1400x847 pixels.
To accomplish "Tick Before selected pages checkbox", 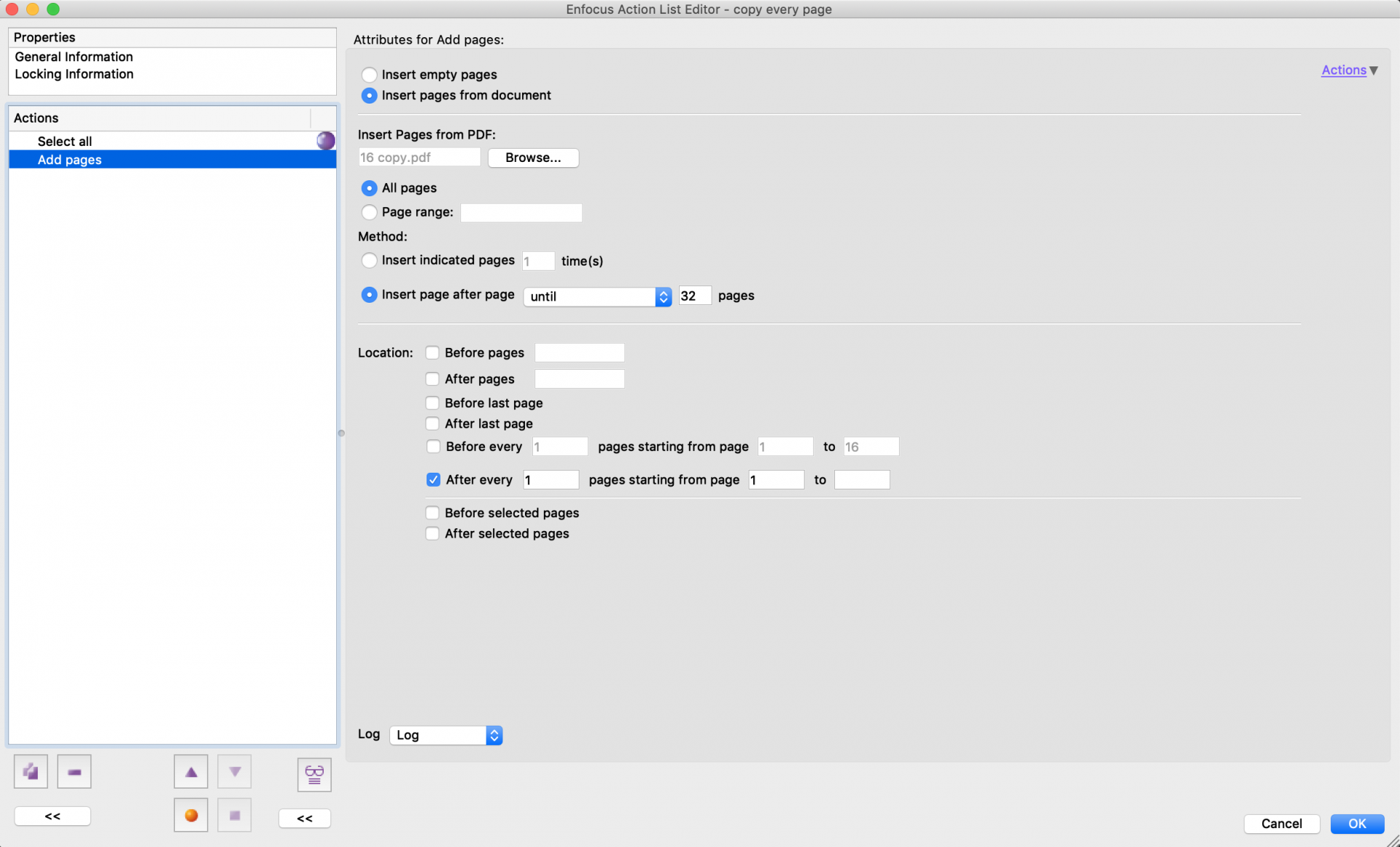I will (x=432, y=513).
